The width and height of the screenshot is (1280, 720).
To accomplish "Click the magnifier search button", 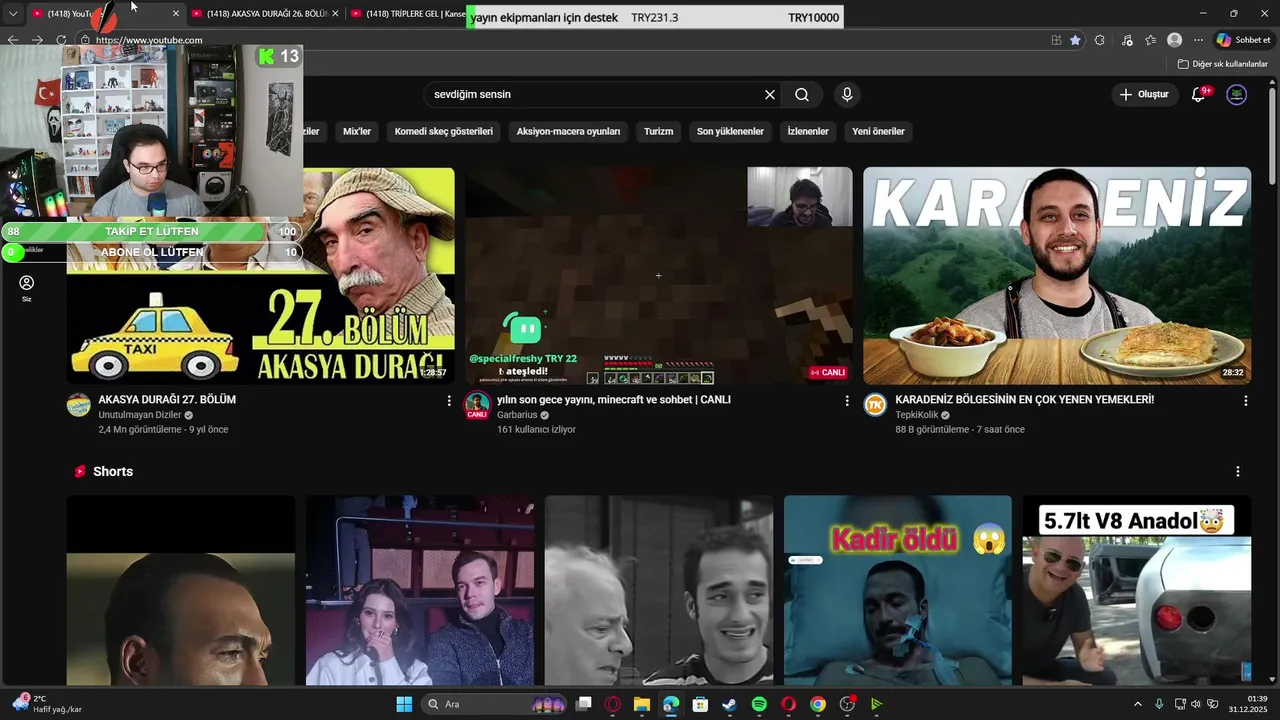I will point(802,95).
